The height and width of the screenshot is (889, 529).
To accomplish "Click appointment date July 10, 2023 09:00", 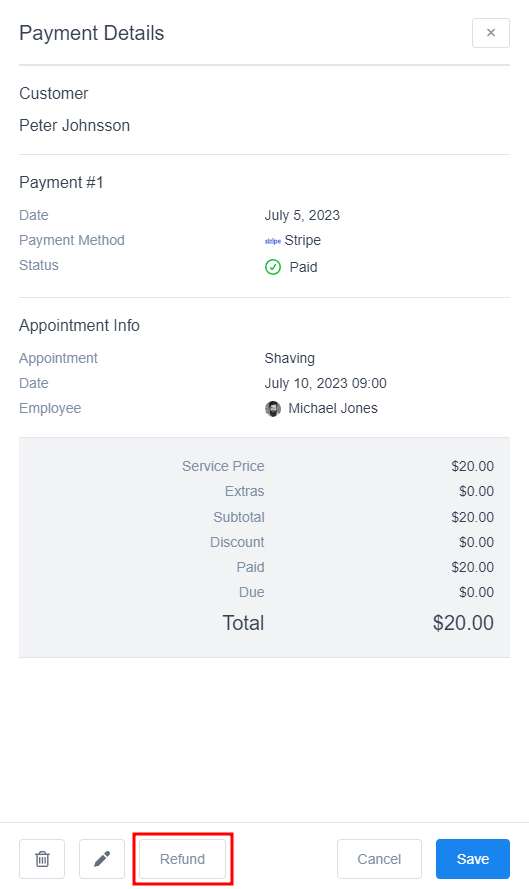I will [325, 383].
